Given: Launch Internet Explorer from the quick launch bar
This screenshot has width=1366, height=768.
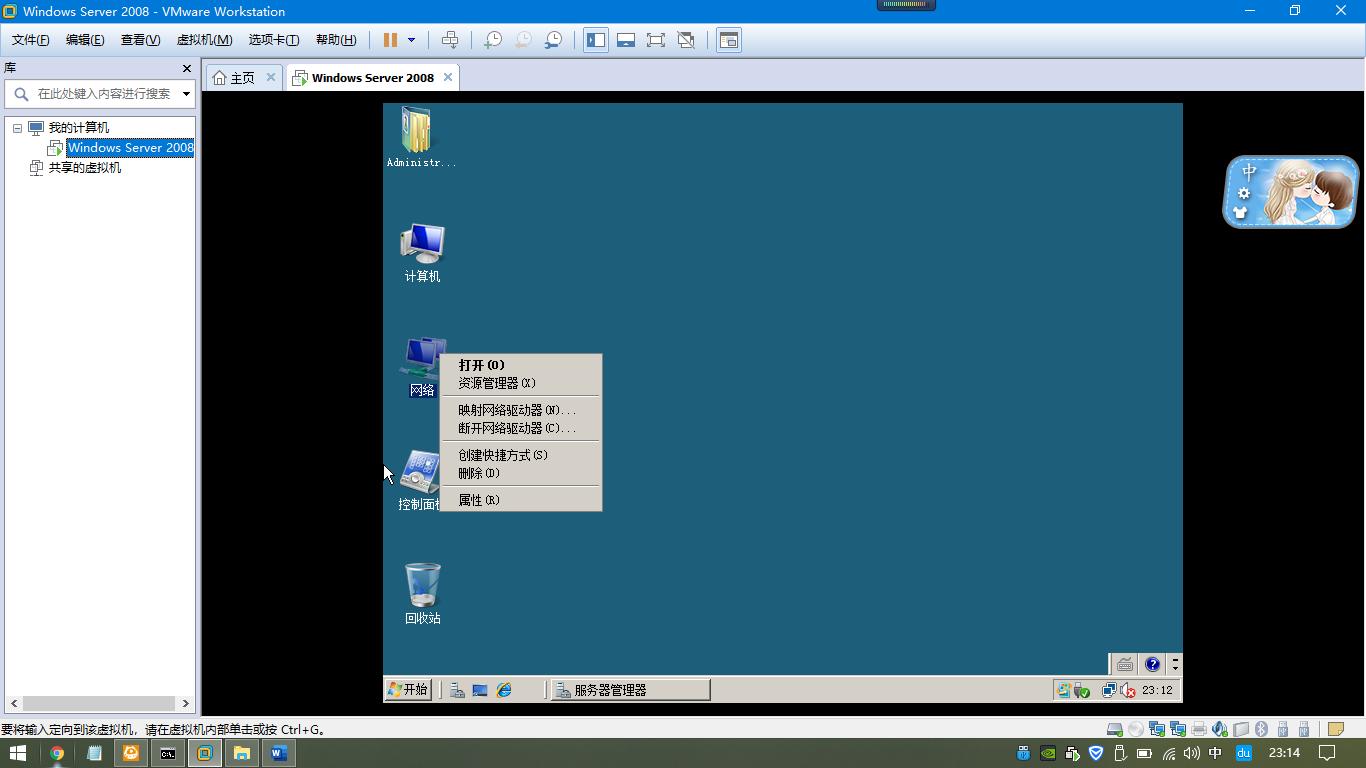Looking at the screenshot, I should pyautogui.click(x=504, y=690).
